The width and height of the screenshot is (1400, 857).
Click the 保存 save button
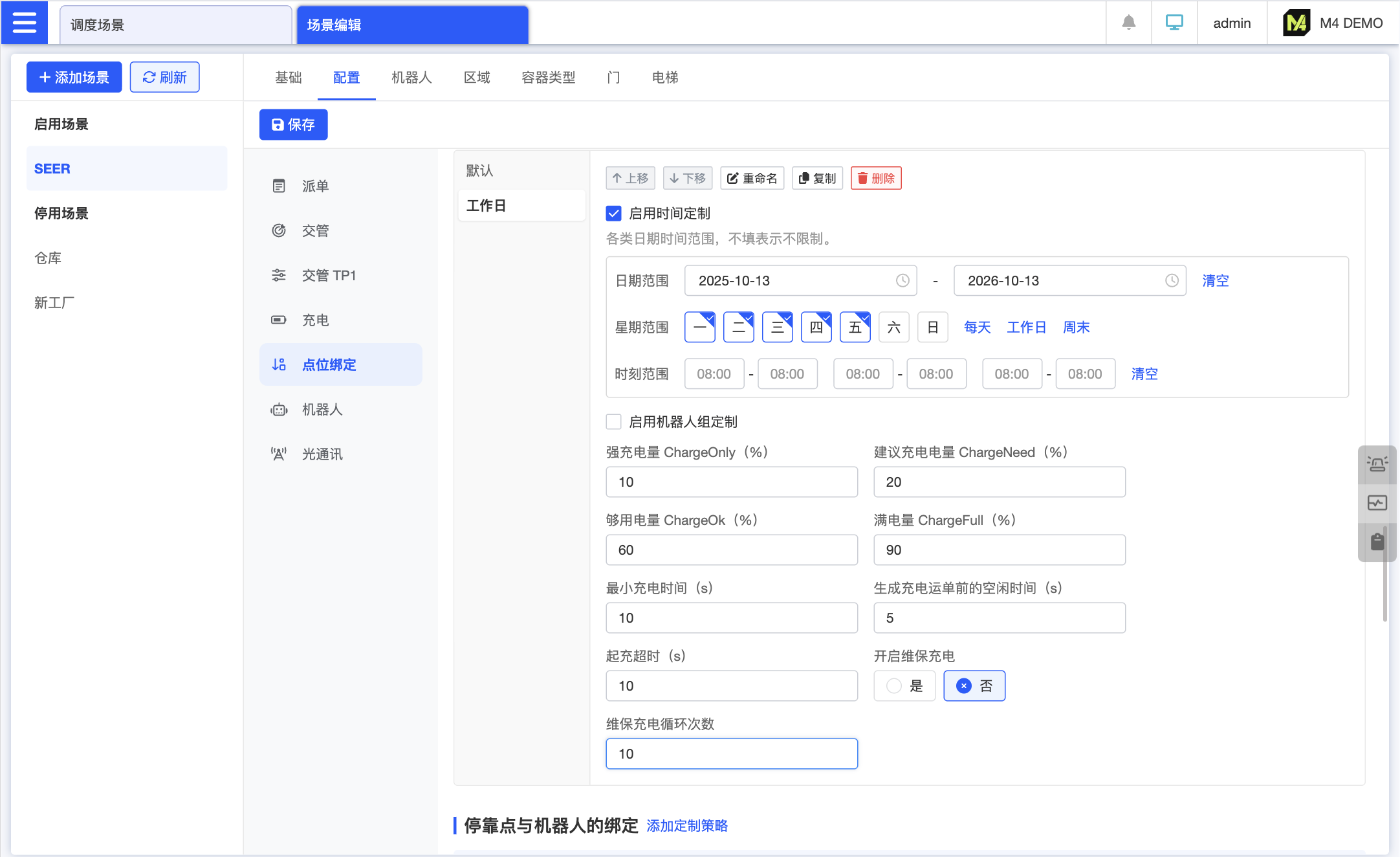click(x=292, y=124)
